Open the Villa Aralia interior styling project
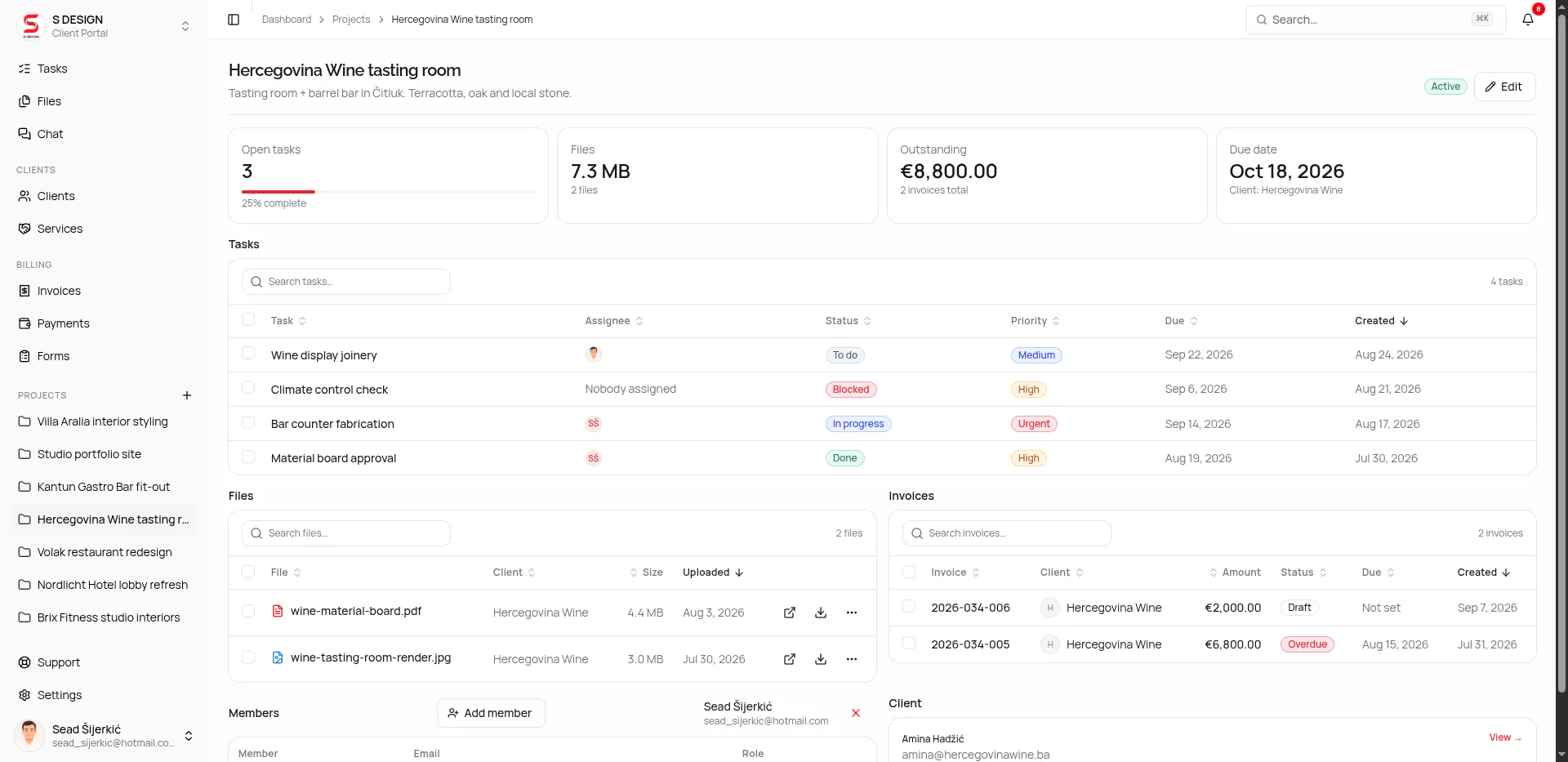 [105, 421]
